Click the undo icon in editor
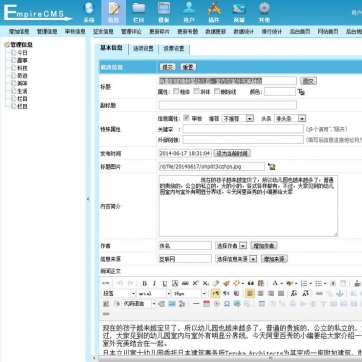The image size is (362, 362). (x=120, y=283)
